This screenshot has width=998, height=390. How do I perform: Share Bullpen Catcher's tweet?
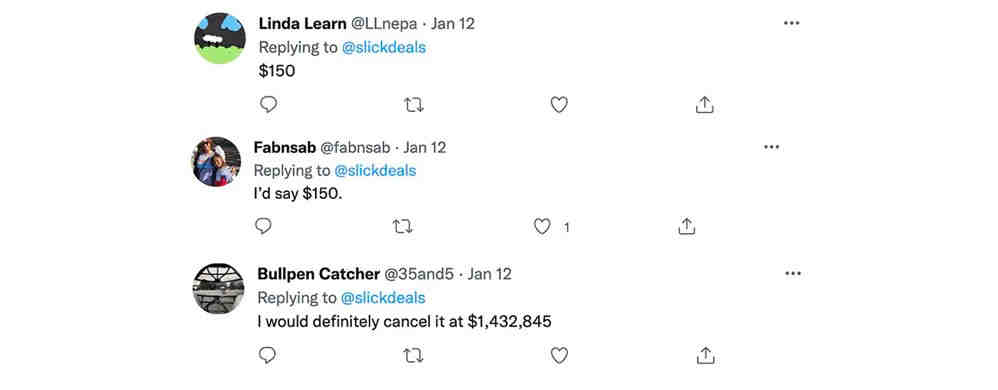(x=704, y=356)
